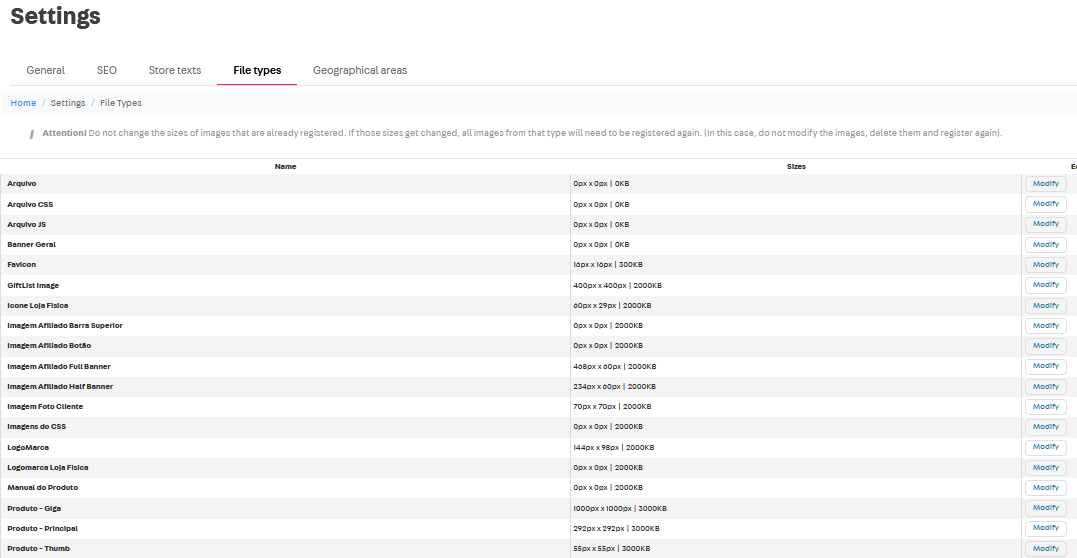The image size is (1077, 558).
Task: Switch to the General tab
Action: click(x=46, y=70)
